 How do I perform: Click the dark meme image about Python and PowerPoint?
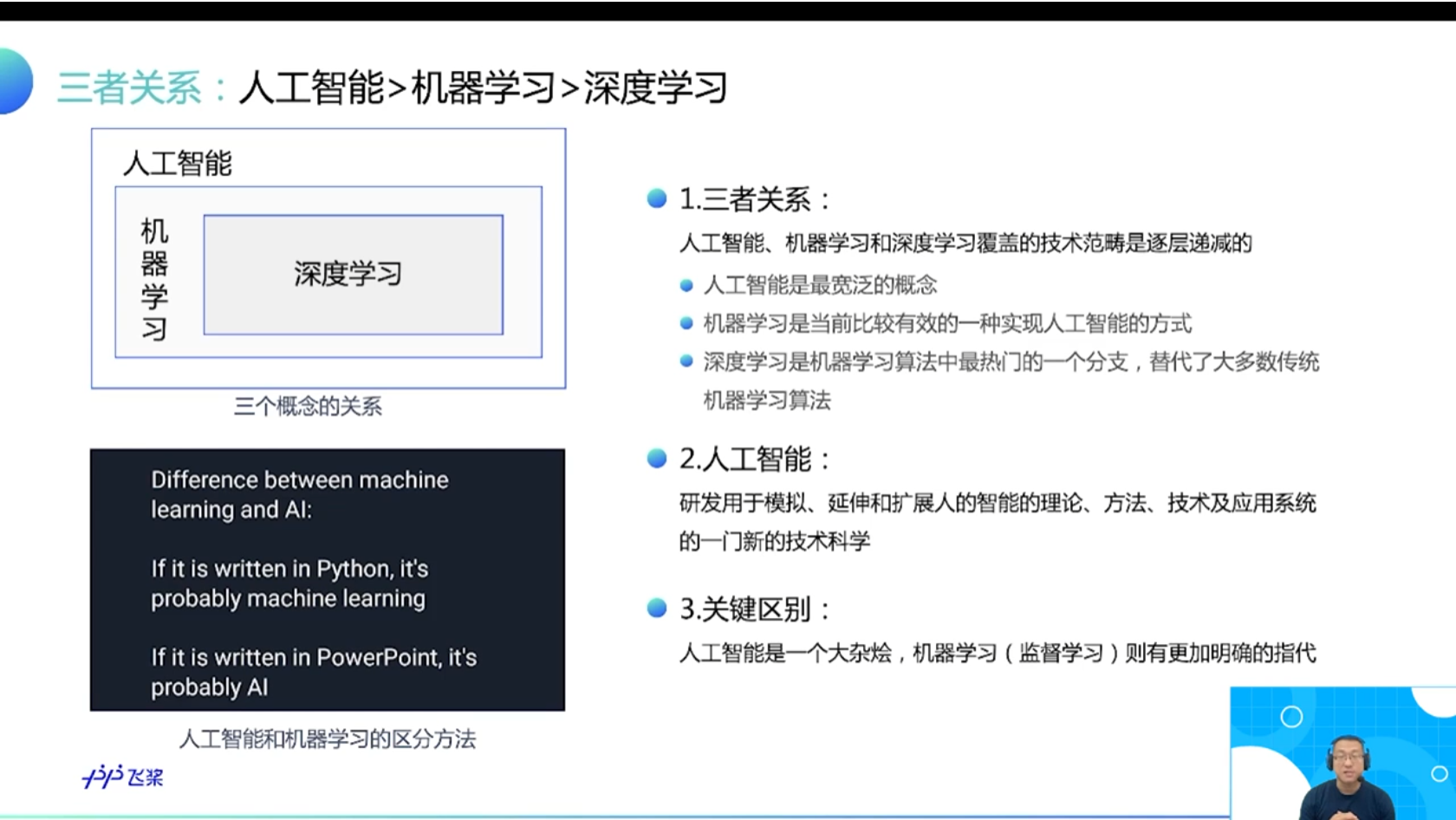tap(328, 580)
